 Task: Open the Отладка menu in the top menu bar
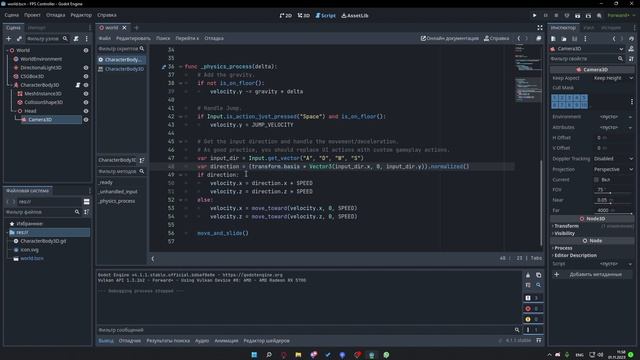click(x=56, y=15)
